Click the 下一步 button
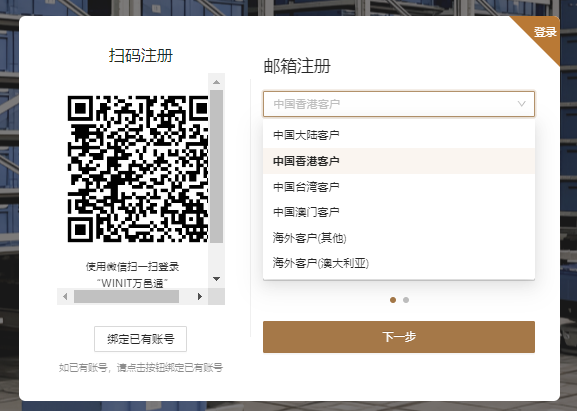The image size is (577, 411). 399,337
